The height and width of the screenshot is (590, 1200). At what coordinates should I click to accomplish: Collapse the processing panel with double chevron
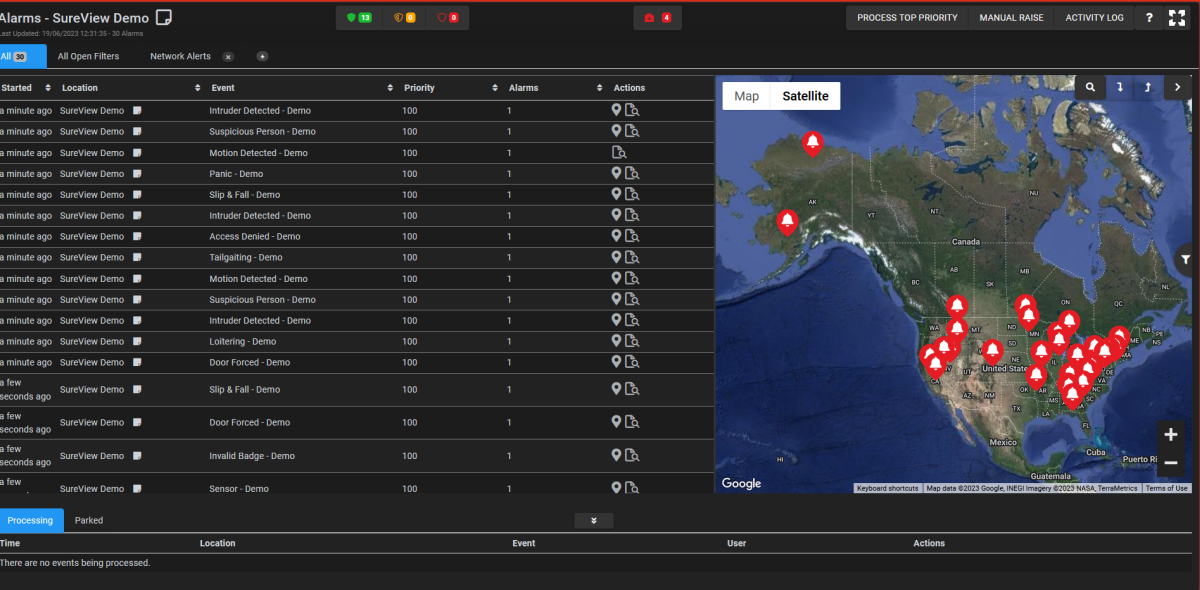coord(594,521)
